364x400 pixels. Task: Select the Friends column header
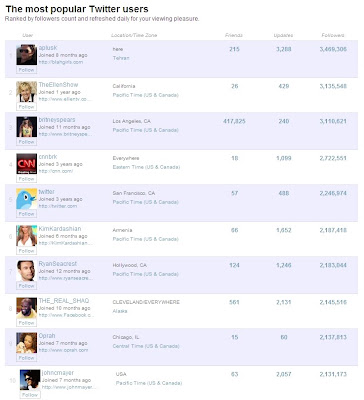(234, 35)
